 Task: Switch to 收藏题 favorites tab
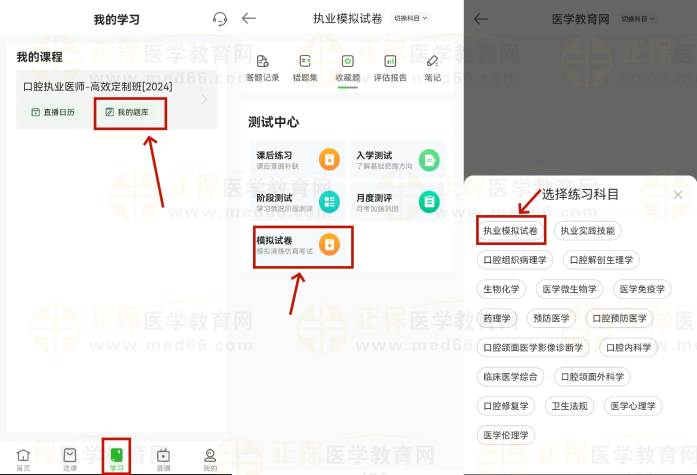[348, 67]
